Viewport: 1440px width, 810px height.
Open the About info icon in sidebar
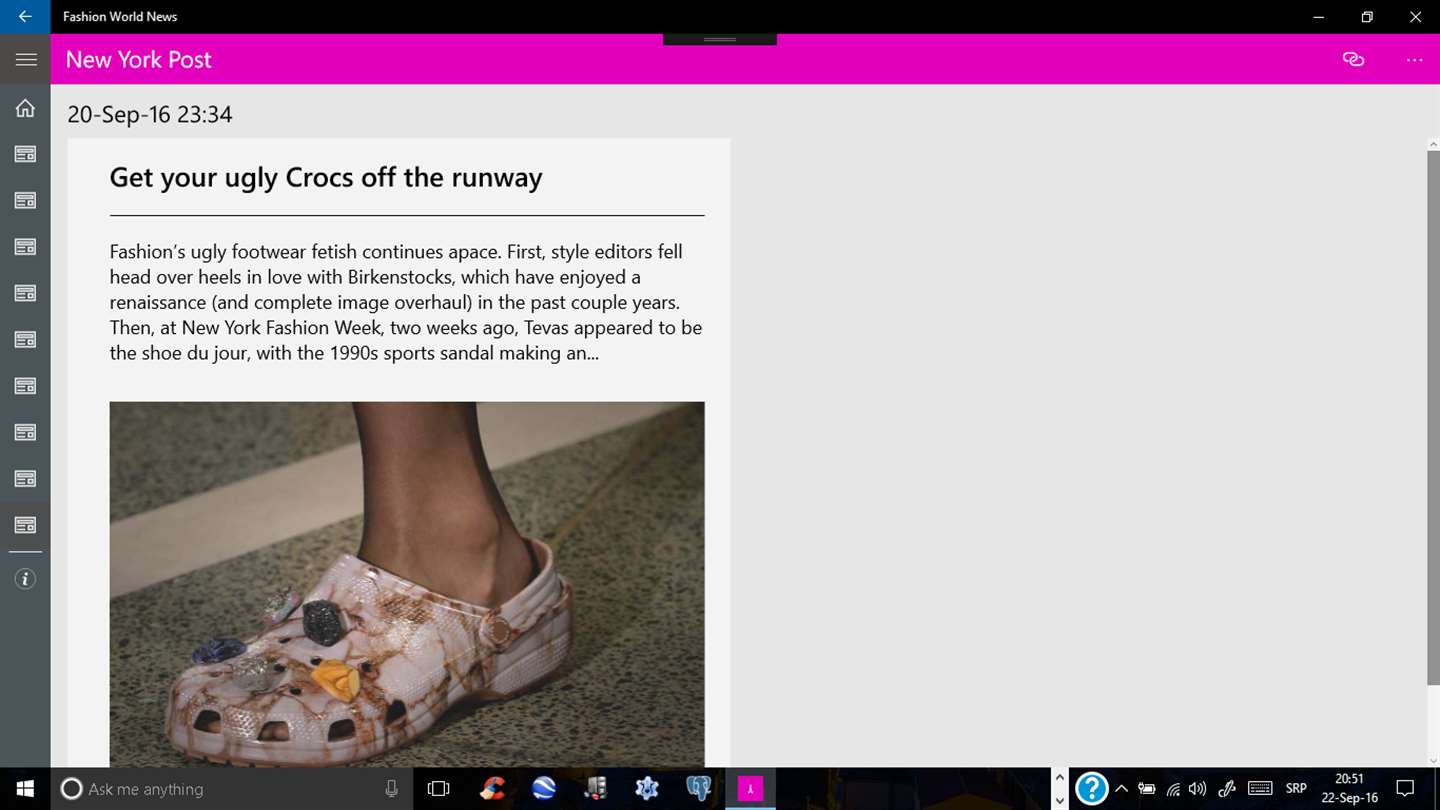click(x=25, y=579)
